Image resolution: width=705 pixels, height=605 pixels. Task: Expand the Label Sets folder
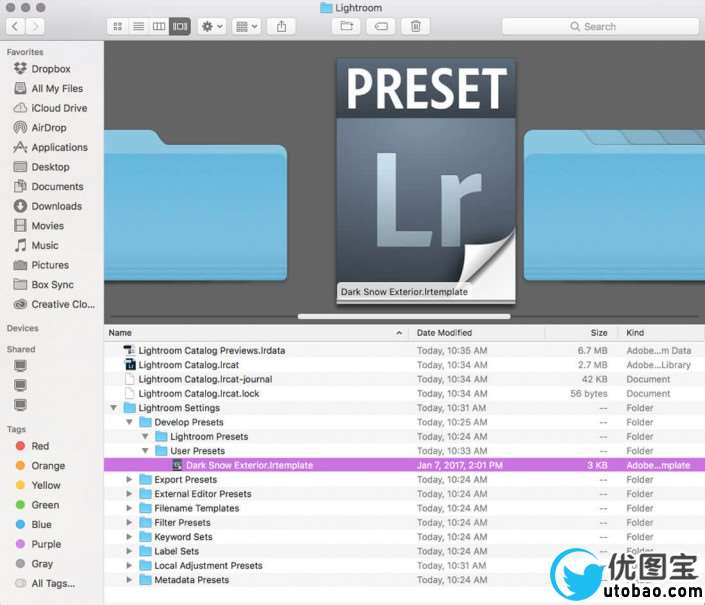click(129, 551)
